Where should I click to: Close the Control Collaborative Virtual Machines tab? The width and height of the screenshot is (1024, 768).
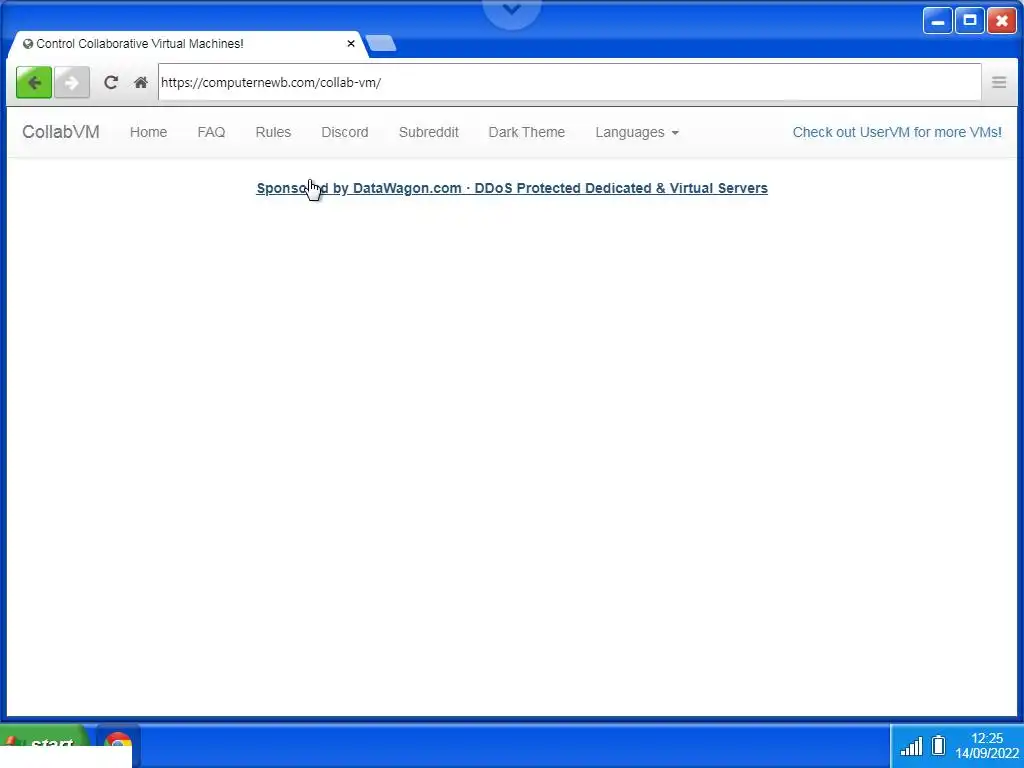[x=351, y=44]
